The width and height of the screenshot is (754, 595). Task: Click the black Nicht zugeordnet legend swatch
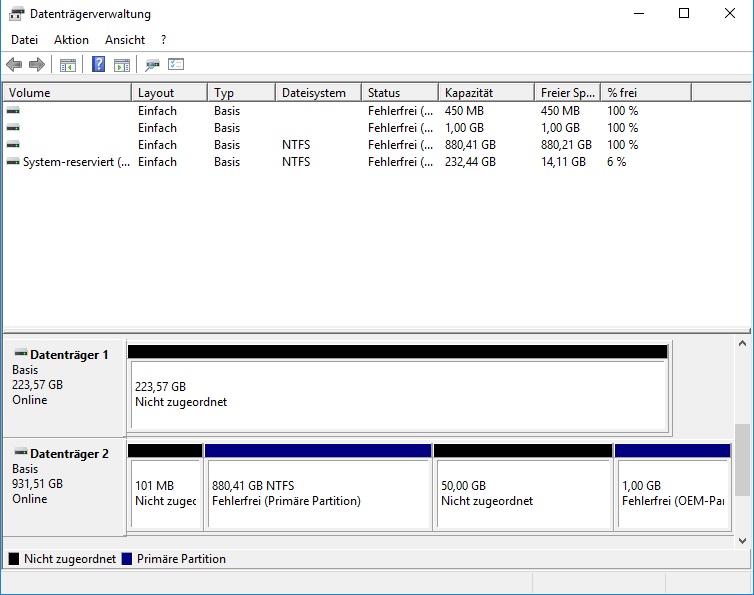(x=14, y=559)
